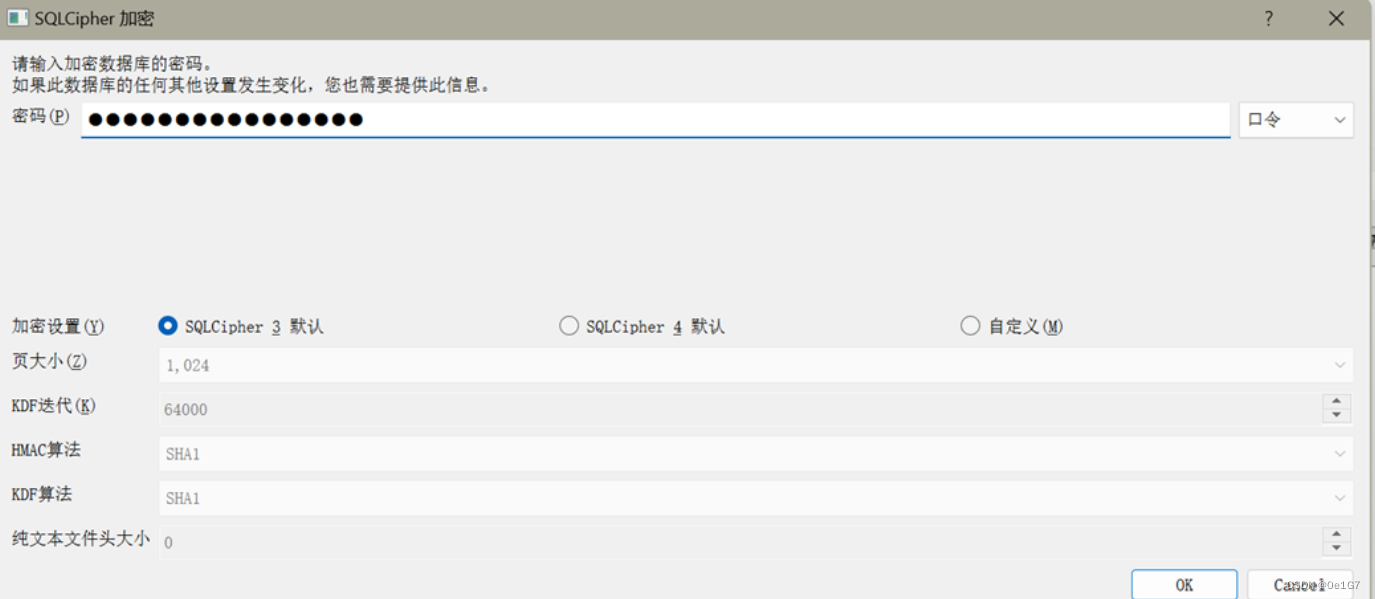Select SQLCipher 4 默认 radio option

[642, 327]
